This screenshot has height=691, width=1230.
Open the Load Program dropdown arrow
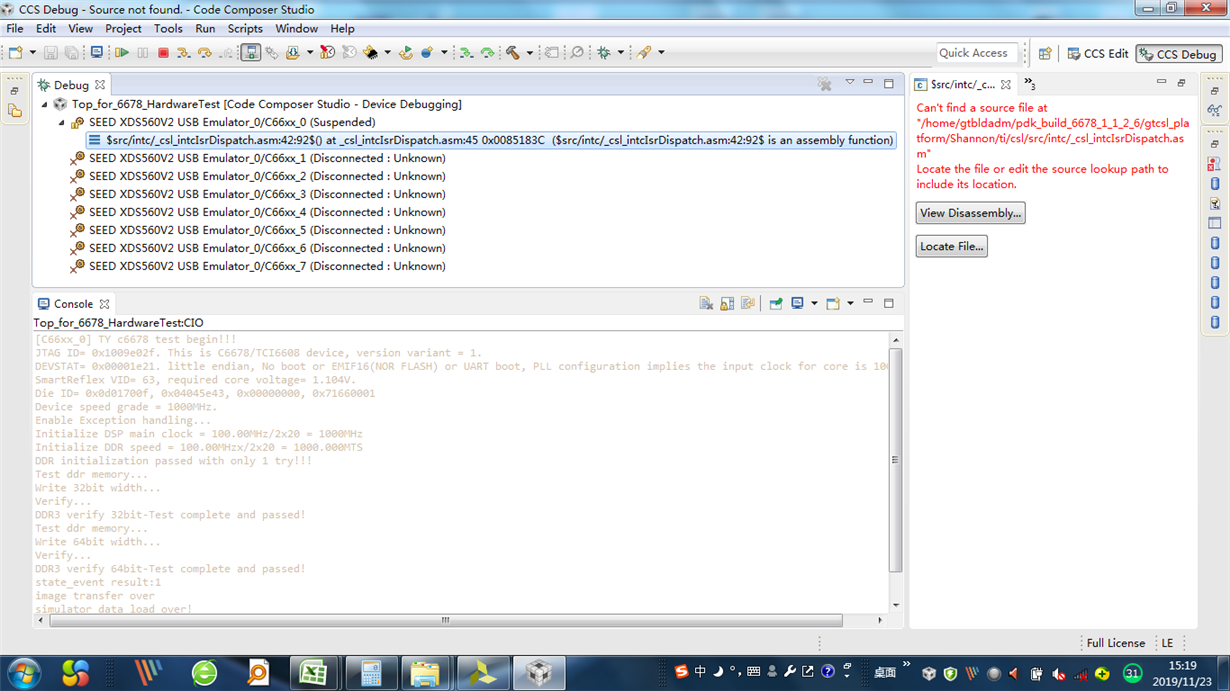(x=310, y=52)
